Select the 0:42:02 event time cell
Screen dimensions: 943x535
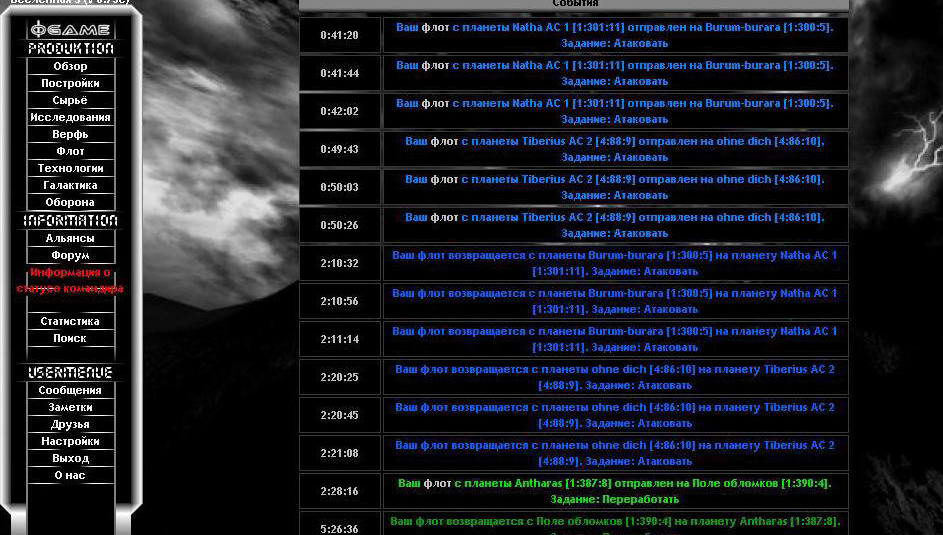[340, 111]
